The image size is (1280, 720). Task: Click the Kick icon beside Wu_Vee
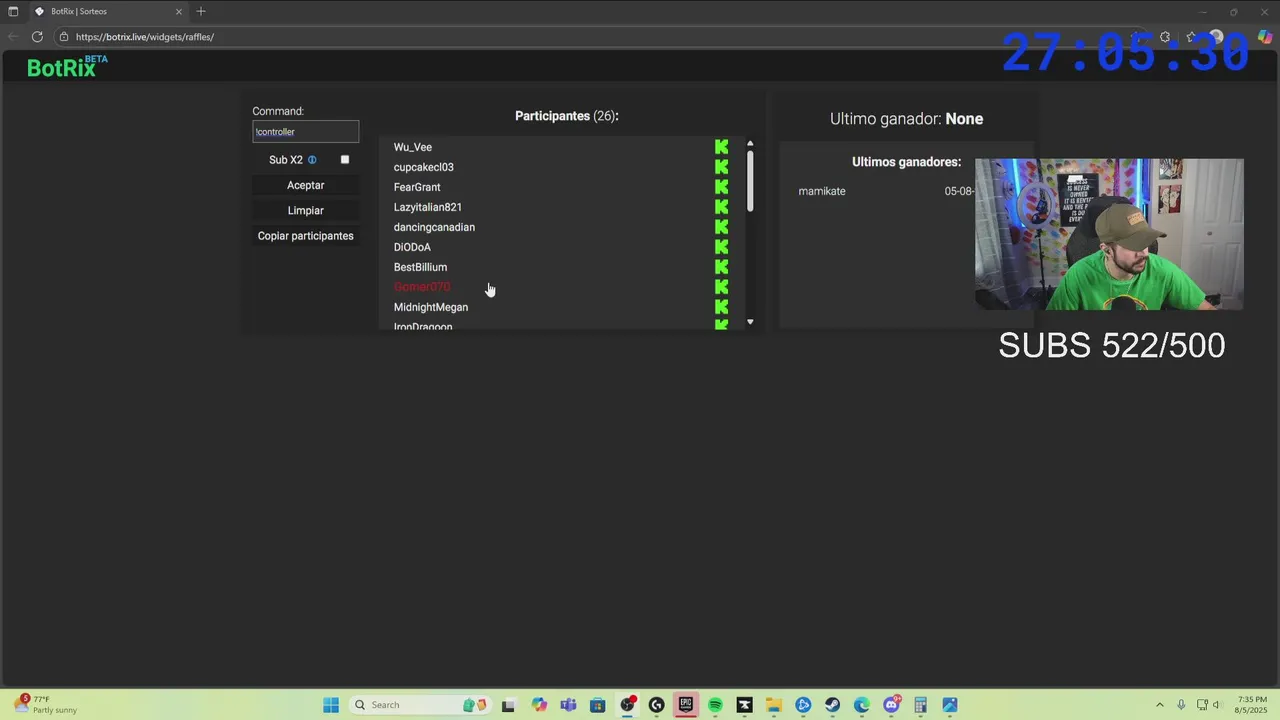(722, 147)
